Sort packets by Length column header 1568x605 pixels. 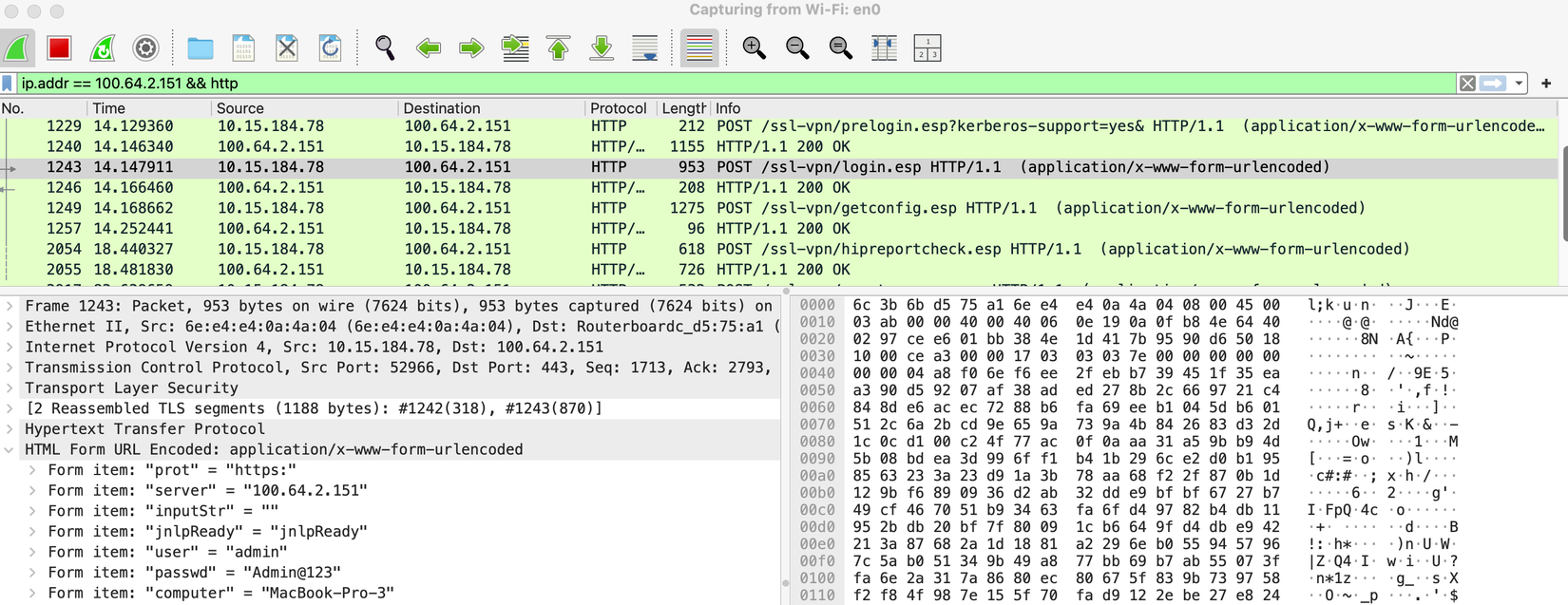coord(683,108)
